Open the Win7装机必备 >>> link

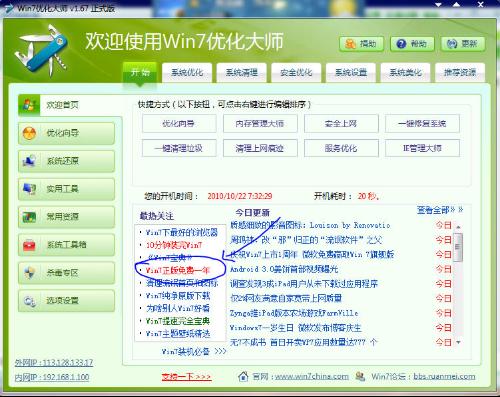[x=194, y=351]
